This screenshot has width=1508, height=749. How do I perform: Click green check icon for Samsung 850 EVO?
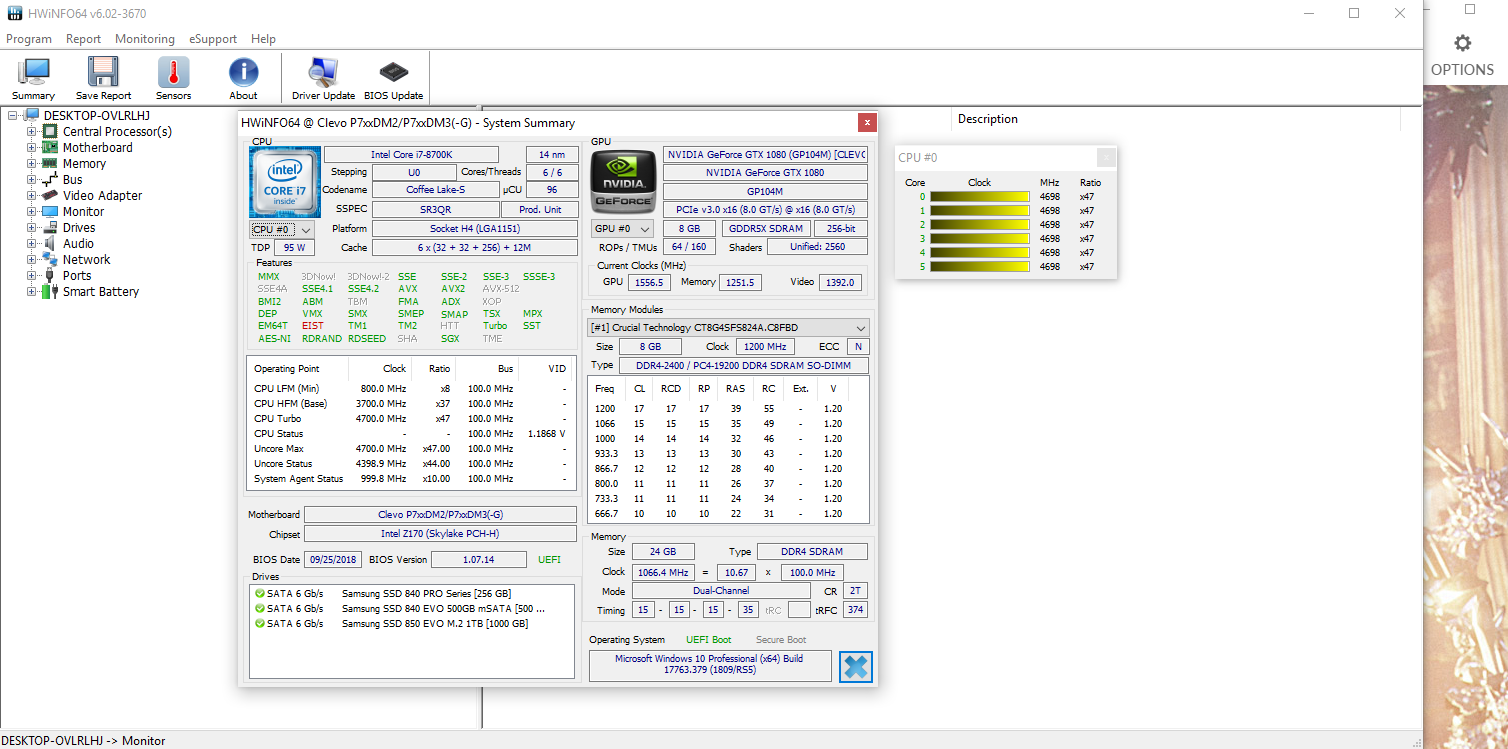260,623
